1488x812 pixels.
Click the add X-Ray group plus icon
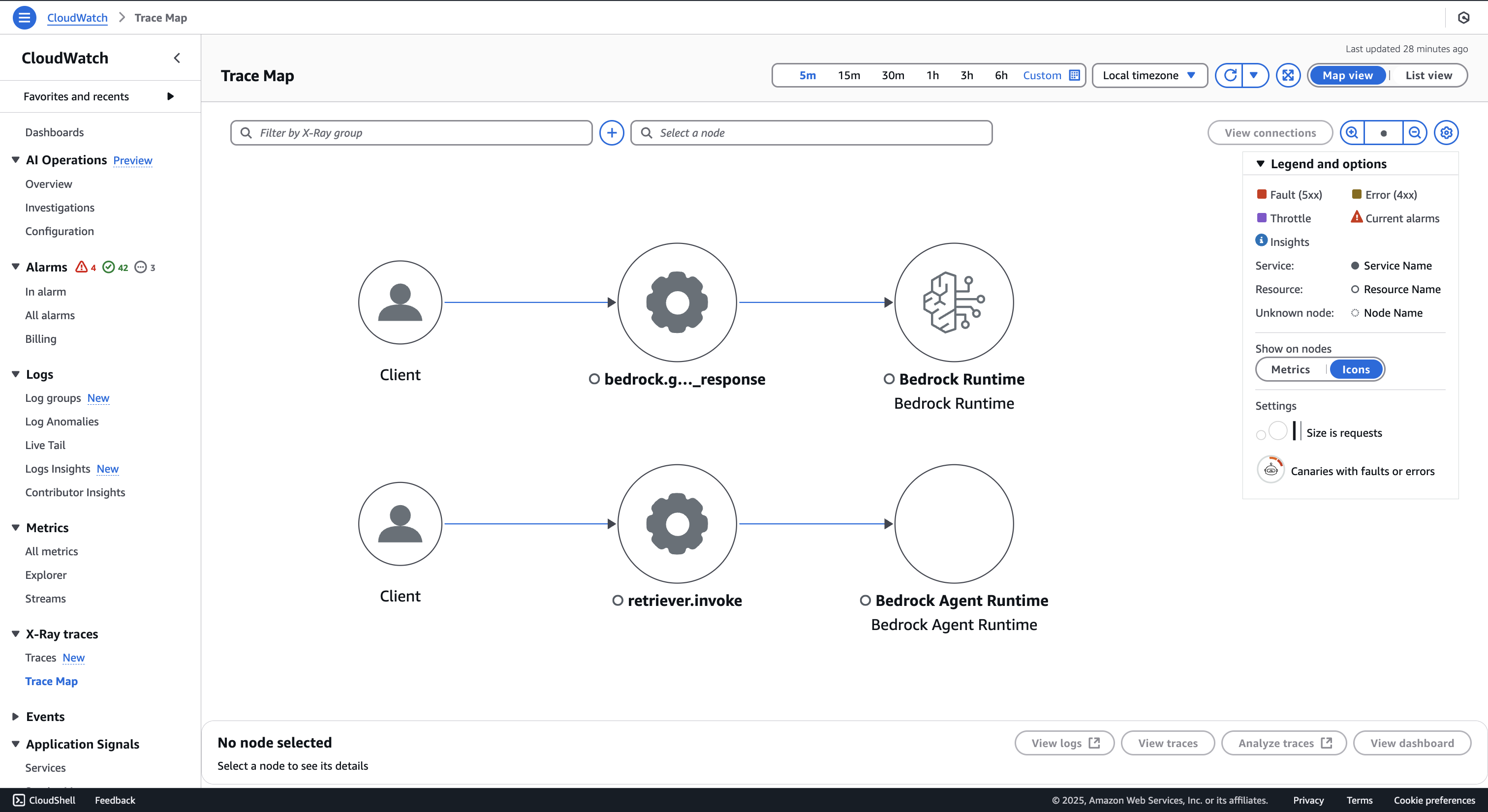(x=611, y=133)
